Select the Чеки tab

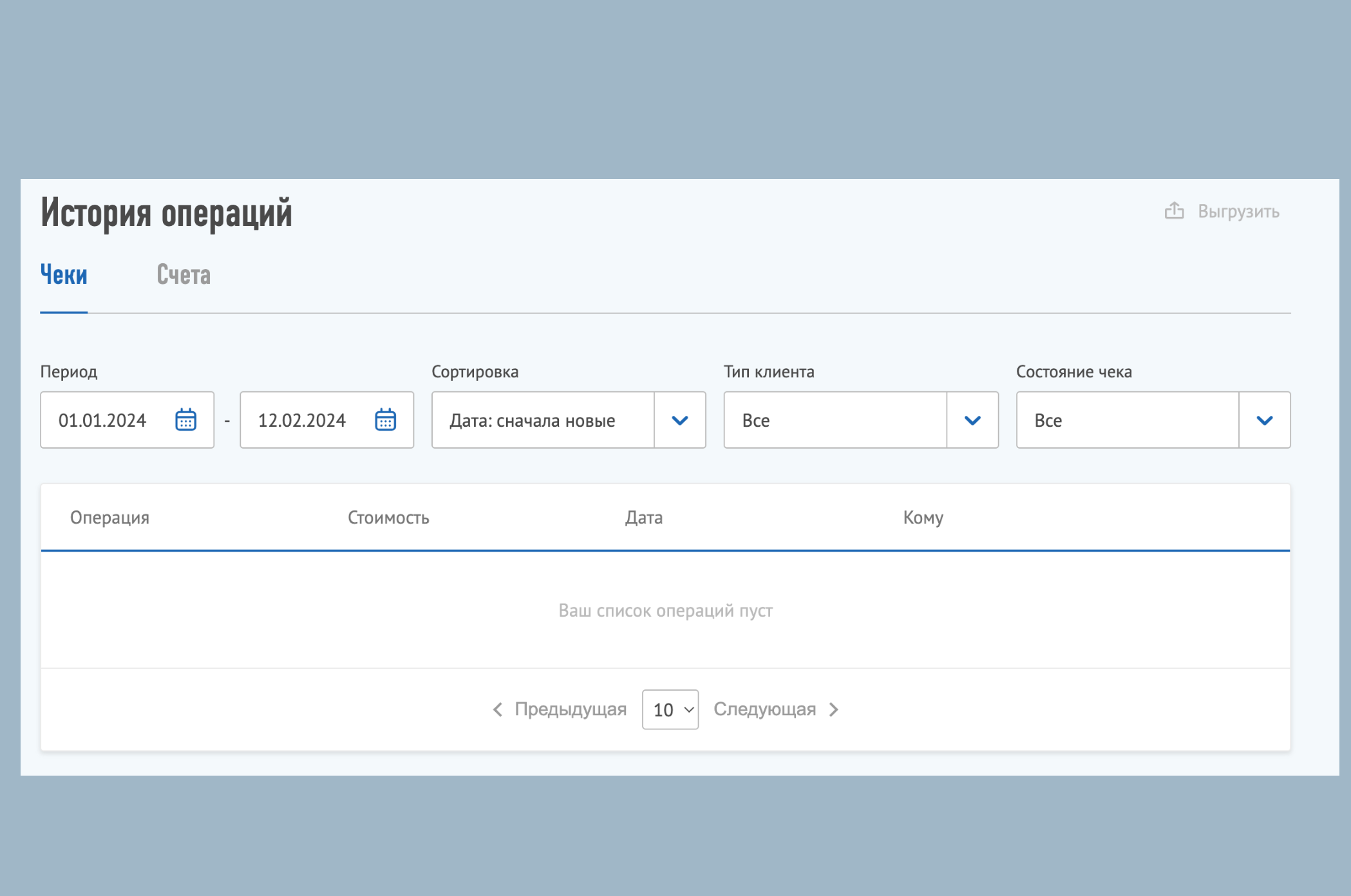pyautogui.click(x=64, y=275)
